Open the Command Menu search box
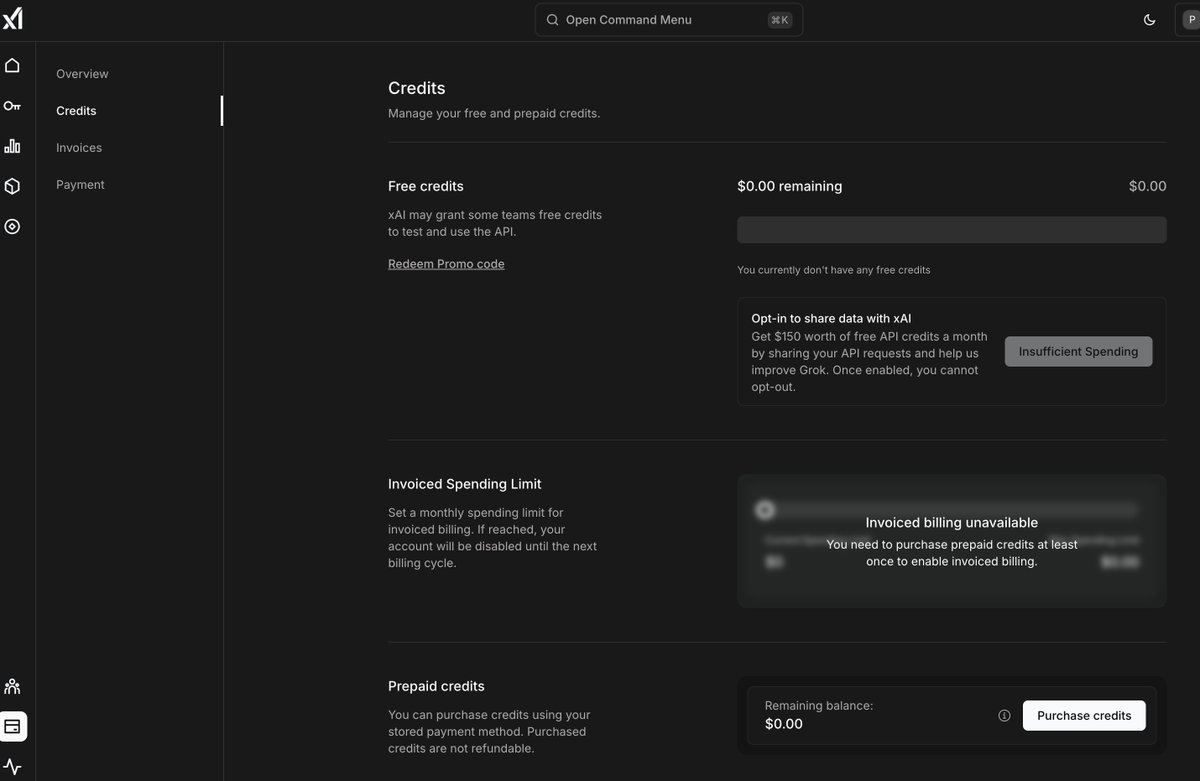 pyautogui.click(x=669, y=20)
